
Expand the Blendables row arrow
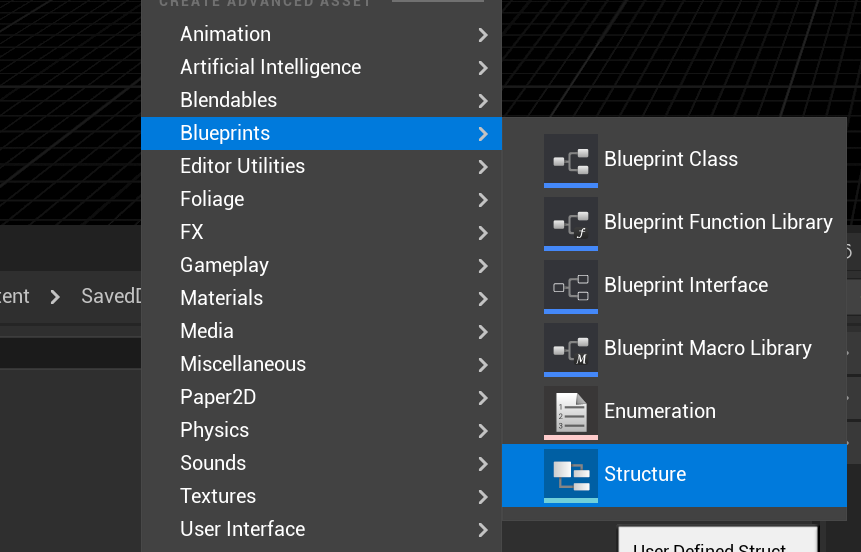pos(483,101)
